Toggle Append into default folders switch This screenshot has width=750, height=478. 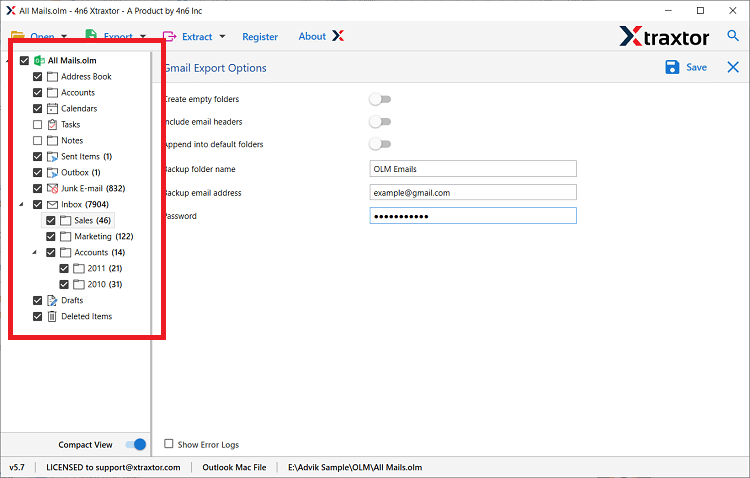point(380,144)
